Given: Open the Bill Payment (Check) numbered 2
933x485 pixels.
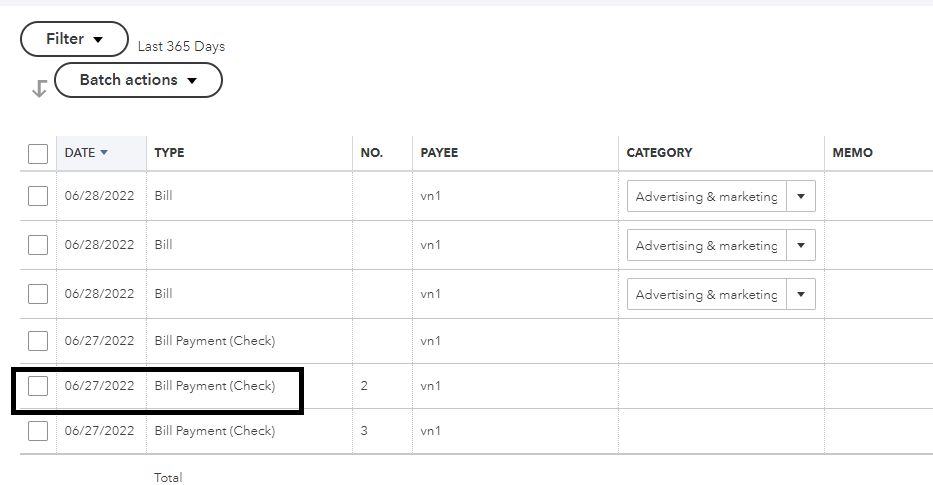Looking at the screenshot, I should (x=214, y=385).
